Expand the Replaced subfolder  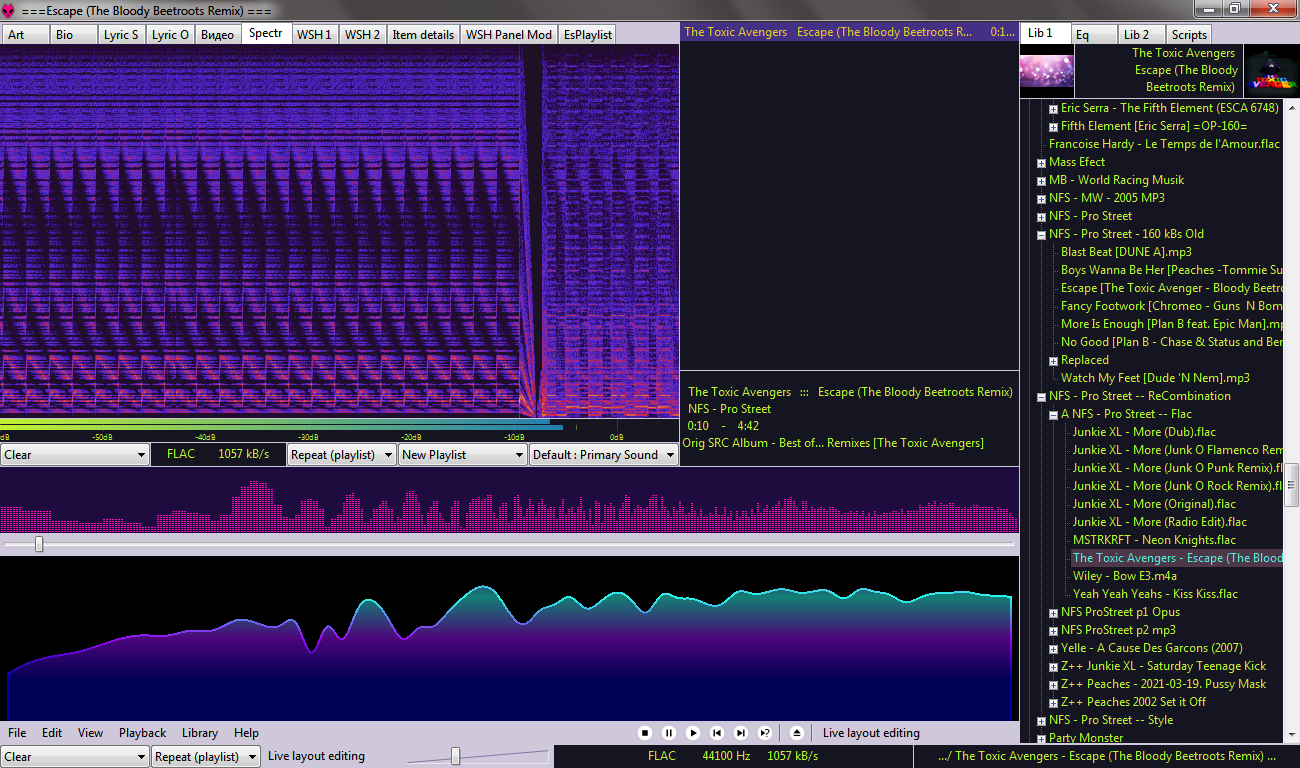point(1054,361)
